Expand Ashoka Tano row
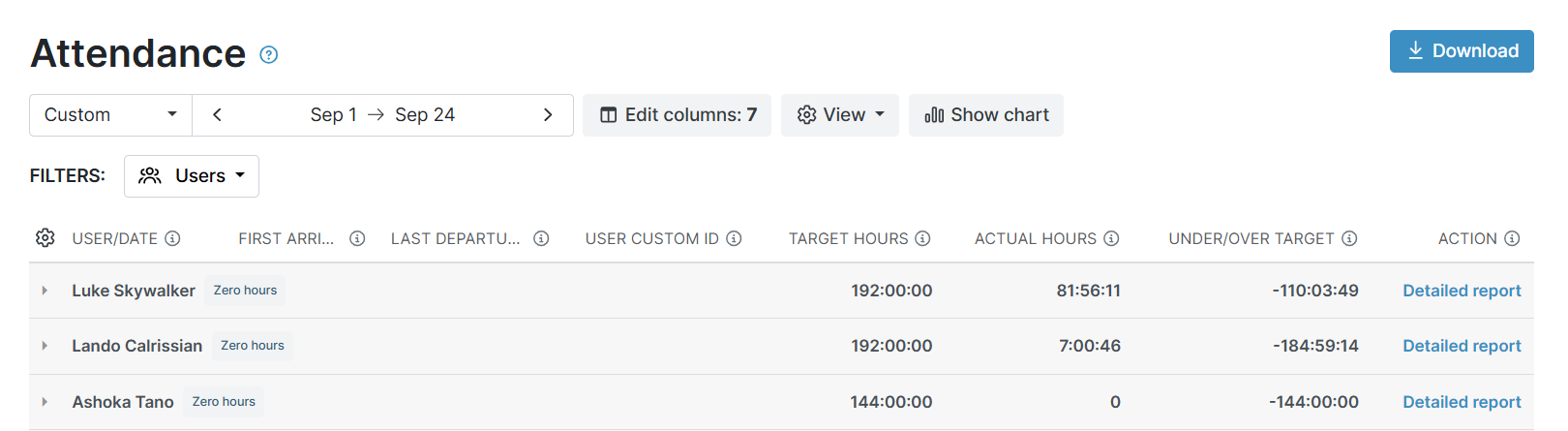Screen dimensions: 1568x431 tap(45, 402)
